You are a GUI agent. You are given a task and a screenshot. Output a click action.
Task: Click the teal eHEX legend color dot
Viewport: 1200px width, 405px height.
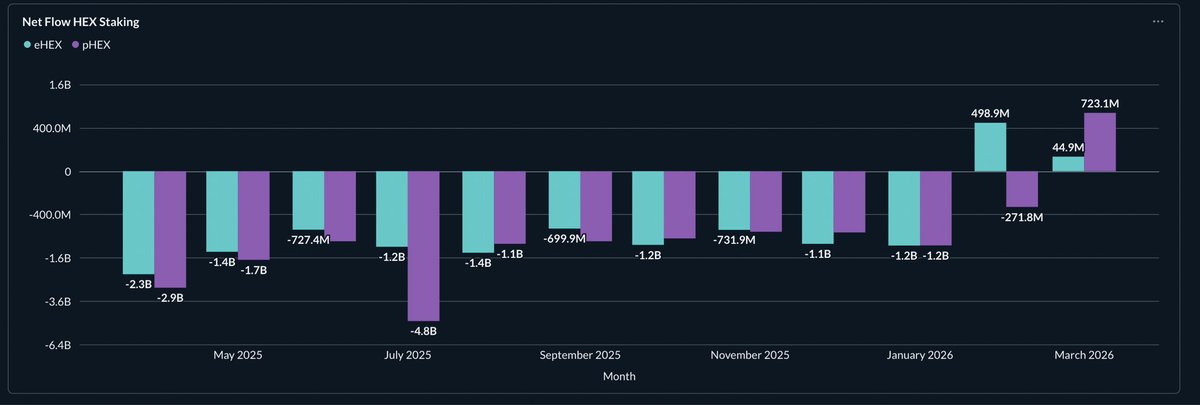coord(27,45)
